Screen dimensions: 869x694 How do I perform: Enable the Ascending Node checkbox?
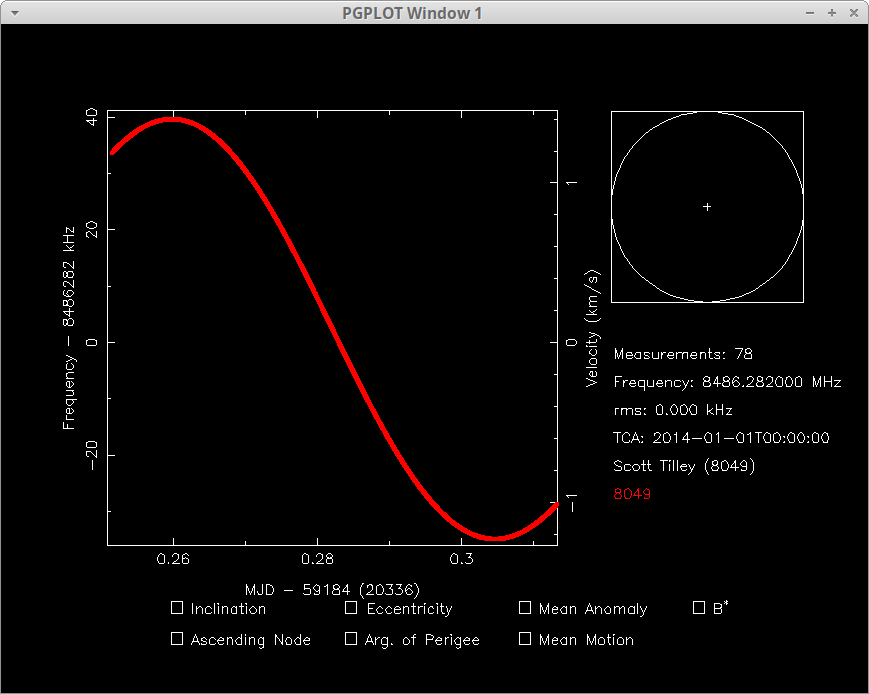(177, 638)
